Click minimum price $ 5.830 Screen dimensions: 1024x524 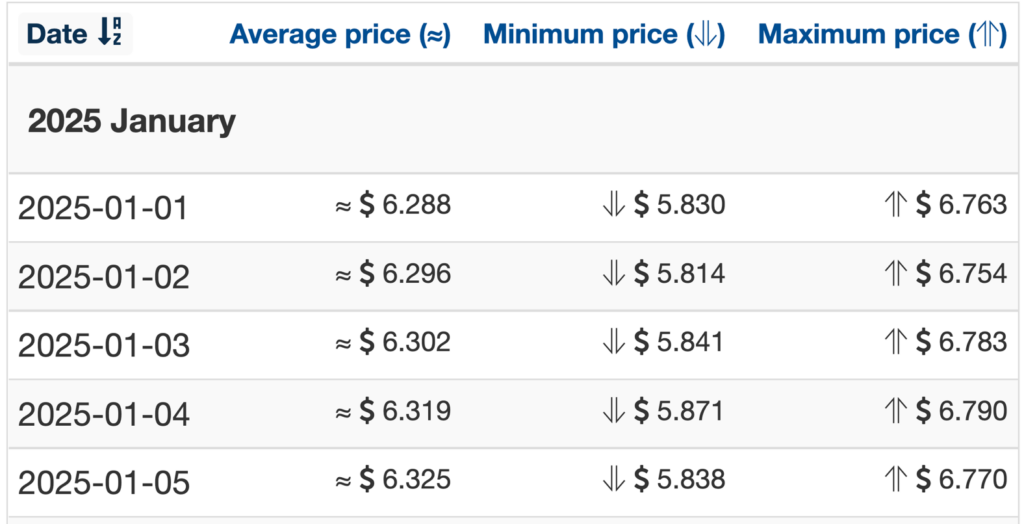tap(680, 205)
